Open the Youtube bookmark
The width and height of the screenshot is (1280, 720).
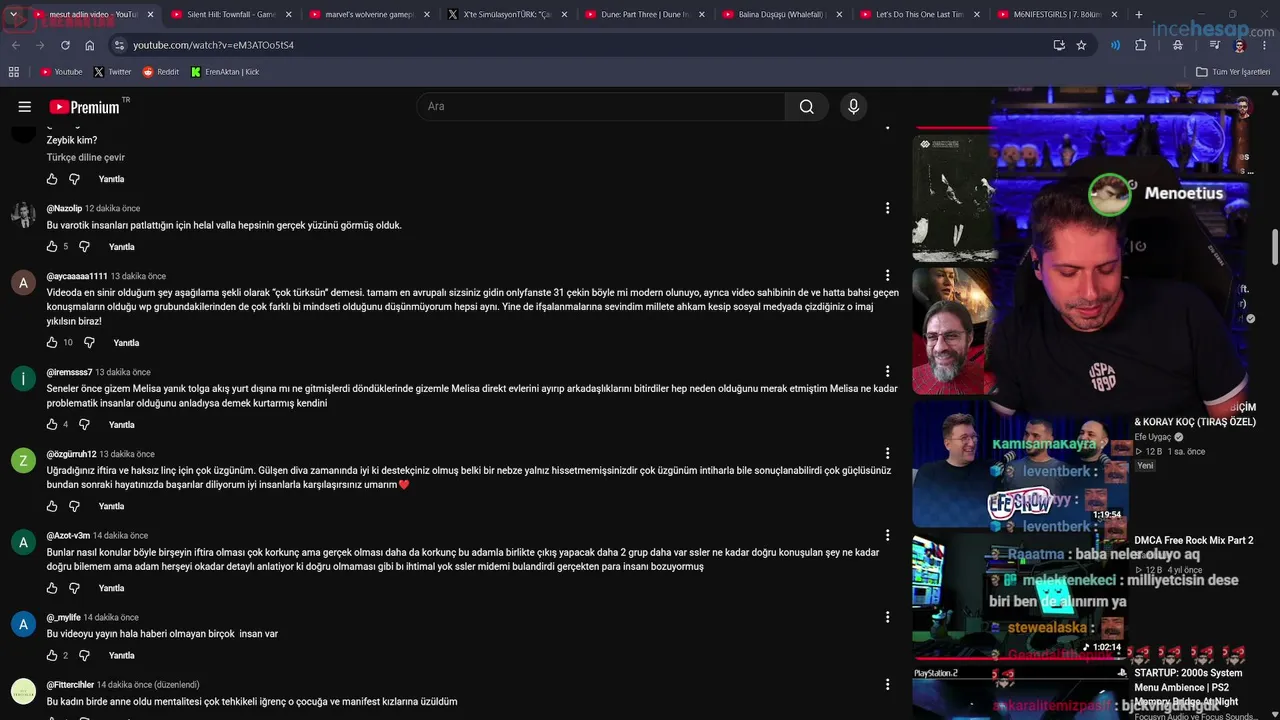[61, 72]
